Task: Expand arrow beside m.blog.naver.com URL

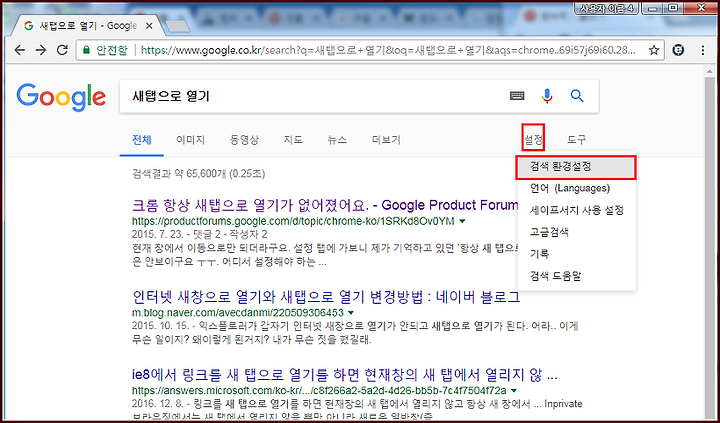Action: point(351,313)
